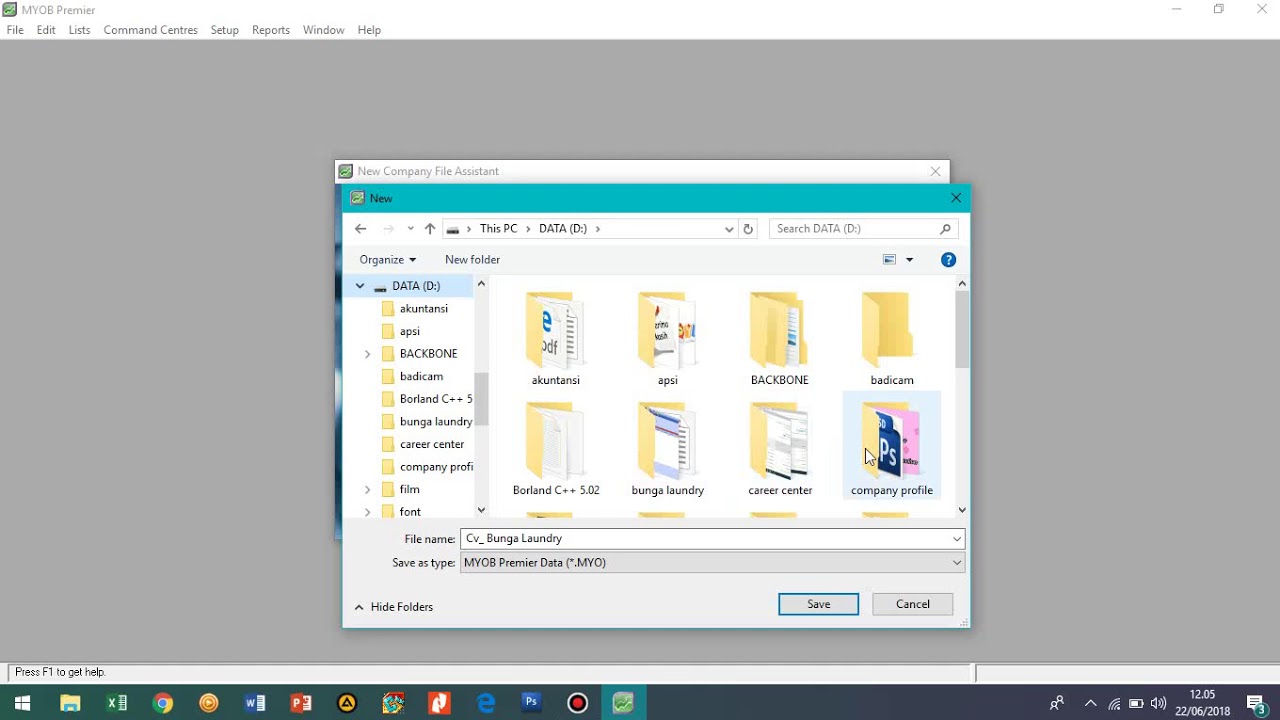
Task: Open the Save as type dropdown
Action: point(957,563)
